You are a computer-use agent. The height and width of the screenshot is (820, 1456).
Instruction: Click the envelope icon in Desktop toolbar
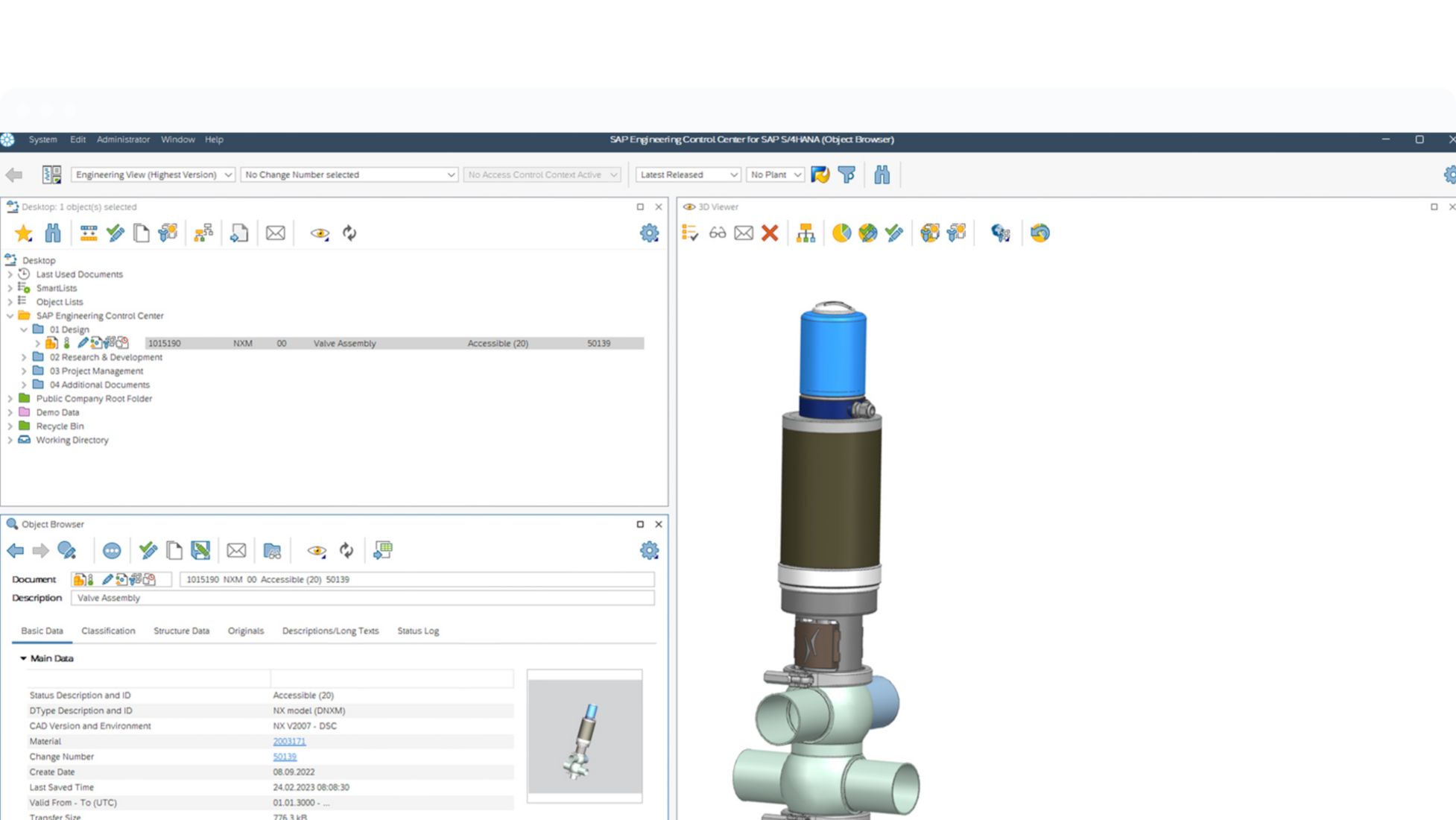coord(275,233)
